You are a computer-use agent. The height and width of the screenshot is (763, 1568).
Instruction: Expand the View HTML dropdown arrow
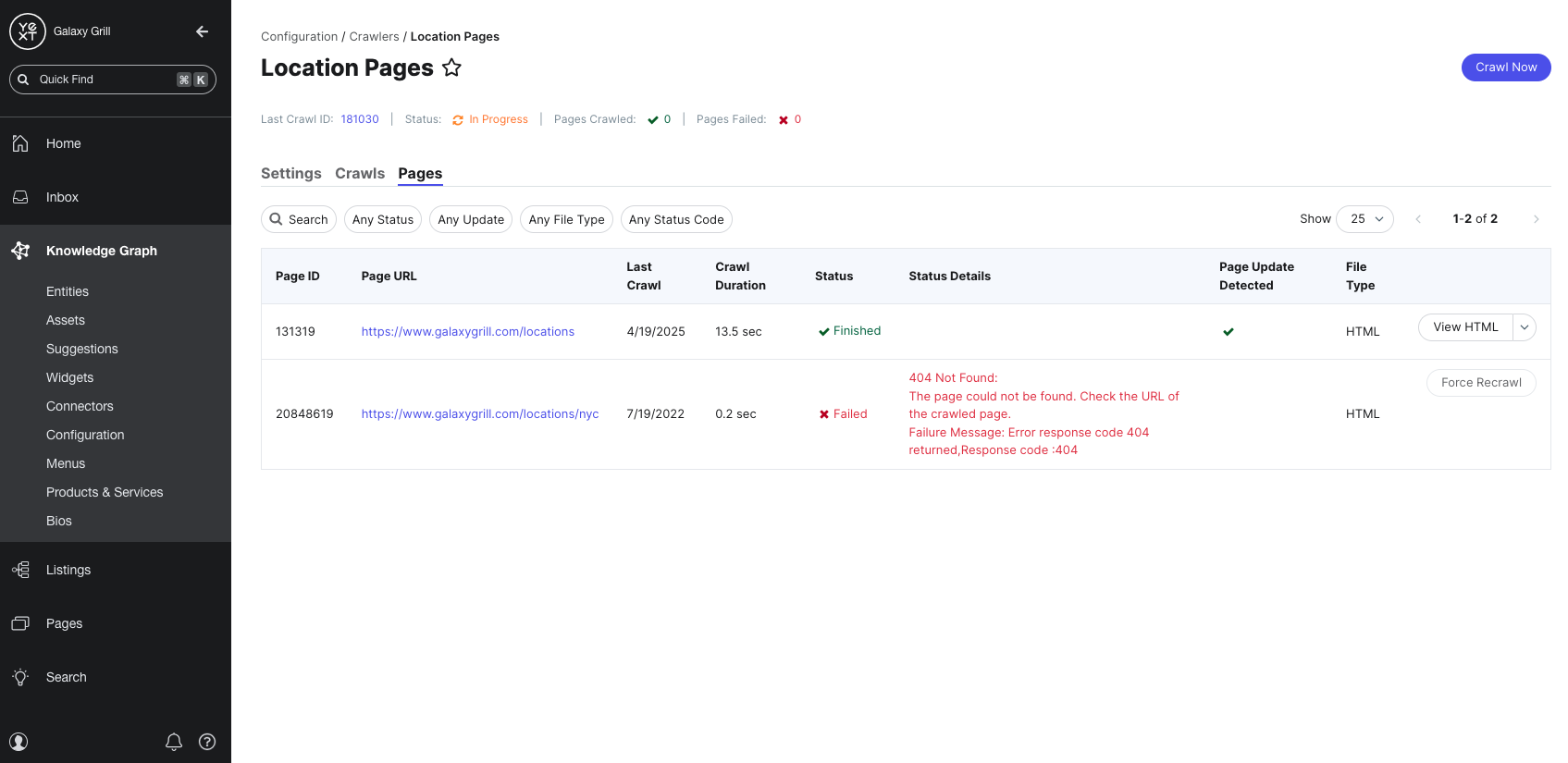pyautogui.click(x=1525, y=327)
